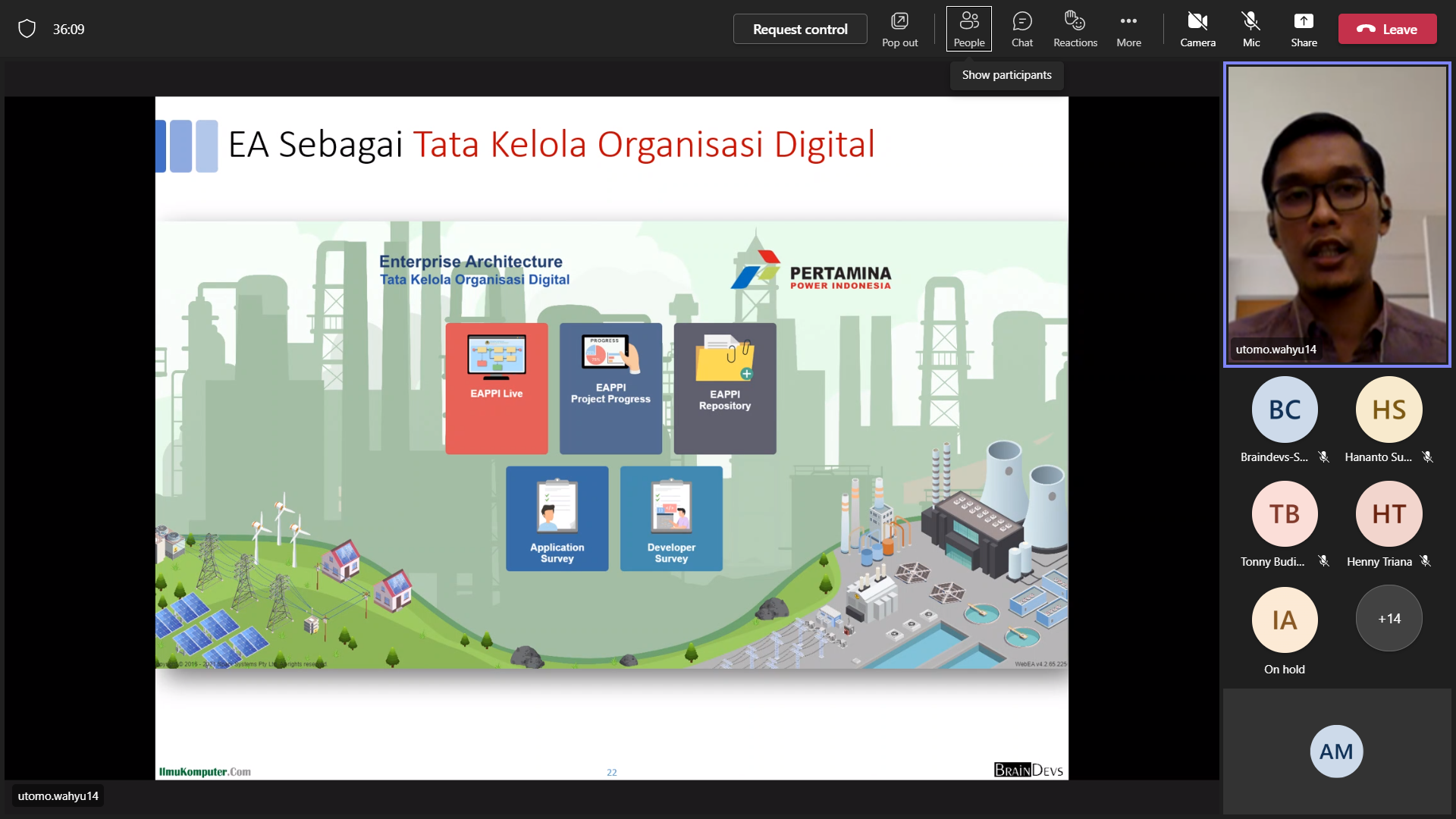
Task: Select the EAPPI Live tile
Action: [x=496, y=388]
